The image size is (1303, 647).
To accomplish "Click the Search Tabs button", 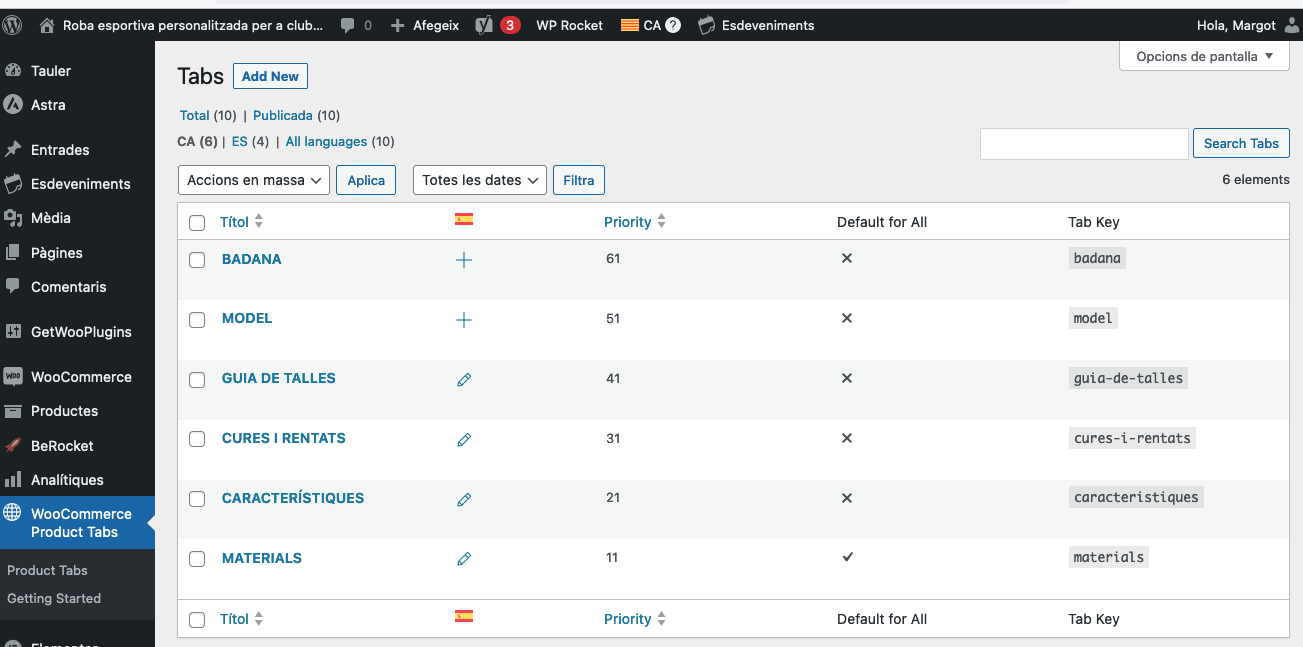I will (x=1241, y=143).
